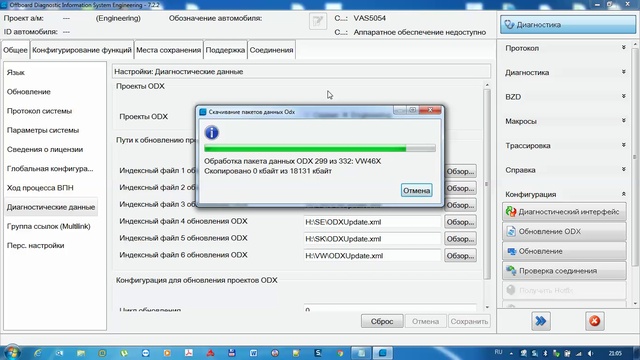Click the blue double-arrow forward button
The height and width of the screenshot is (360, 640).
(540, 321)
